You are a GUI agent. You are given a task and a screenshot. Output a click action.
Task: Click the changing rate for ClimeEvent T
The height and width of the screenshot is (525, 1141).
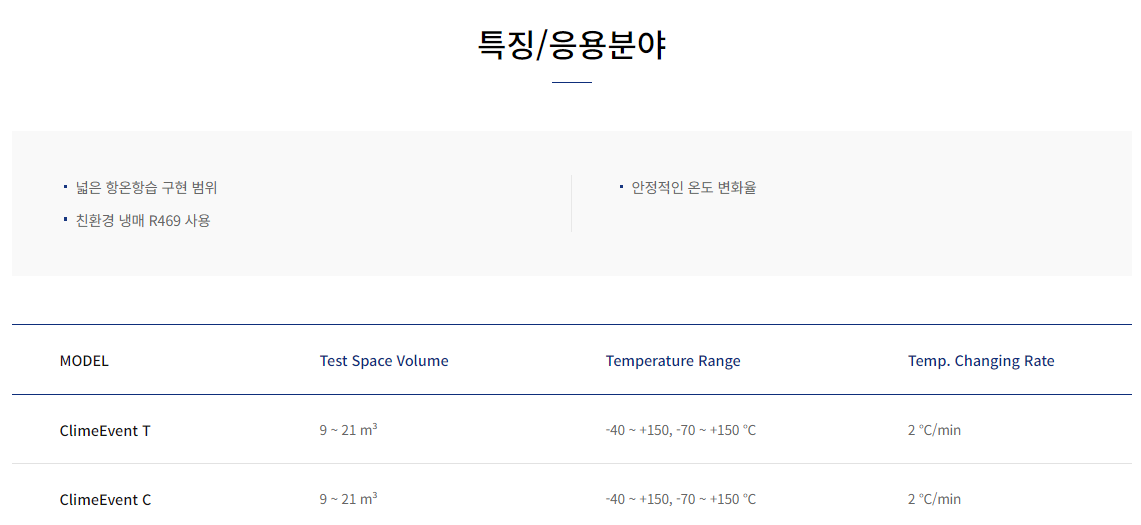click(x=934, y=430)
